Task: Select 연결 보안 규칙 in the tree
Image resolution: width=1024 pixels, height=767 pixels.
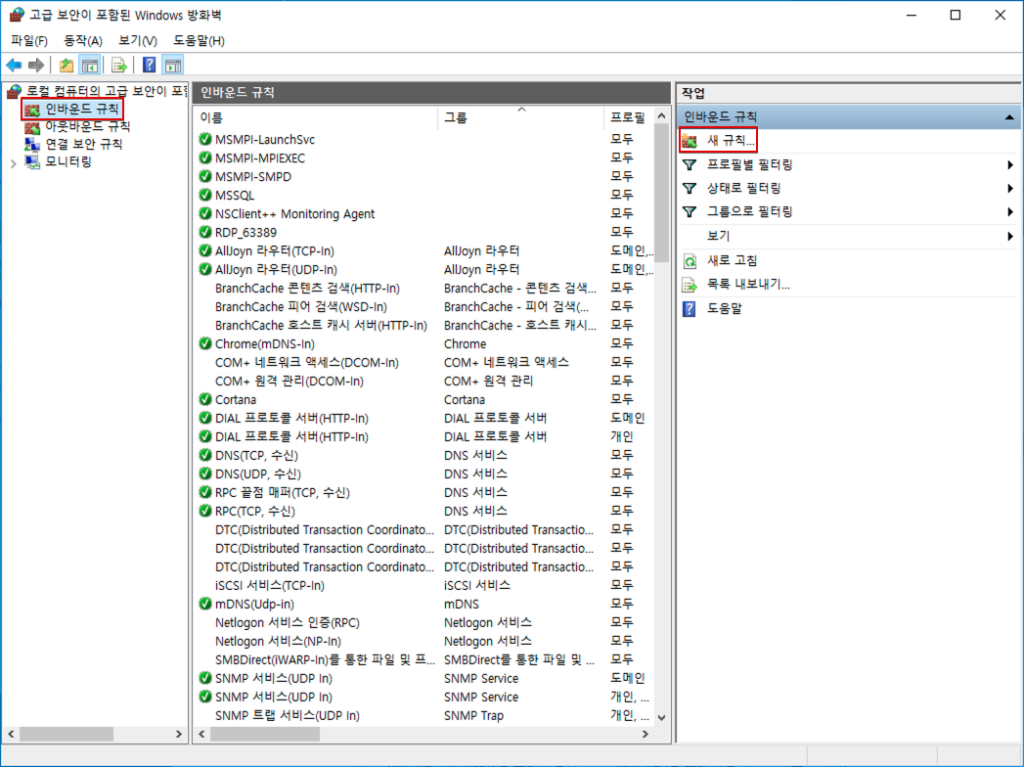Action: [x=84, y=144]
